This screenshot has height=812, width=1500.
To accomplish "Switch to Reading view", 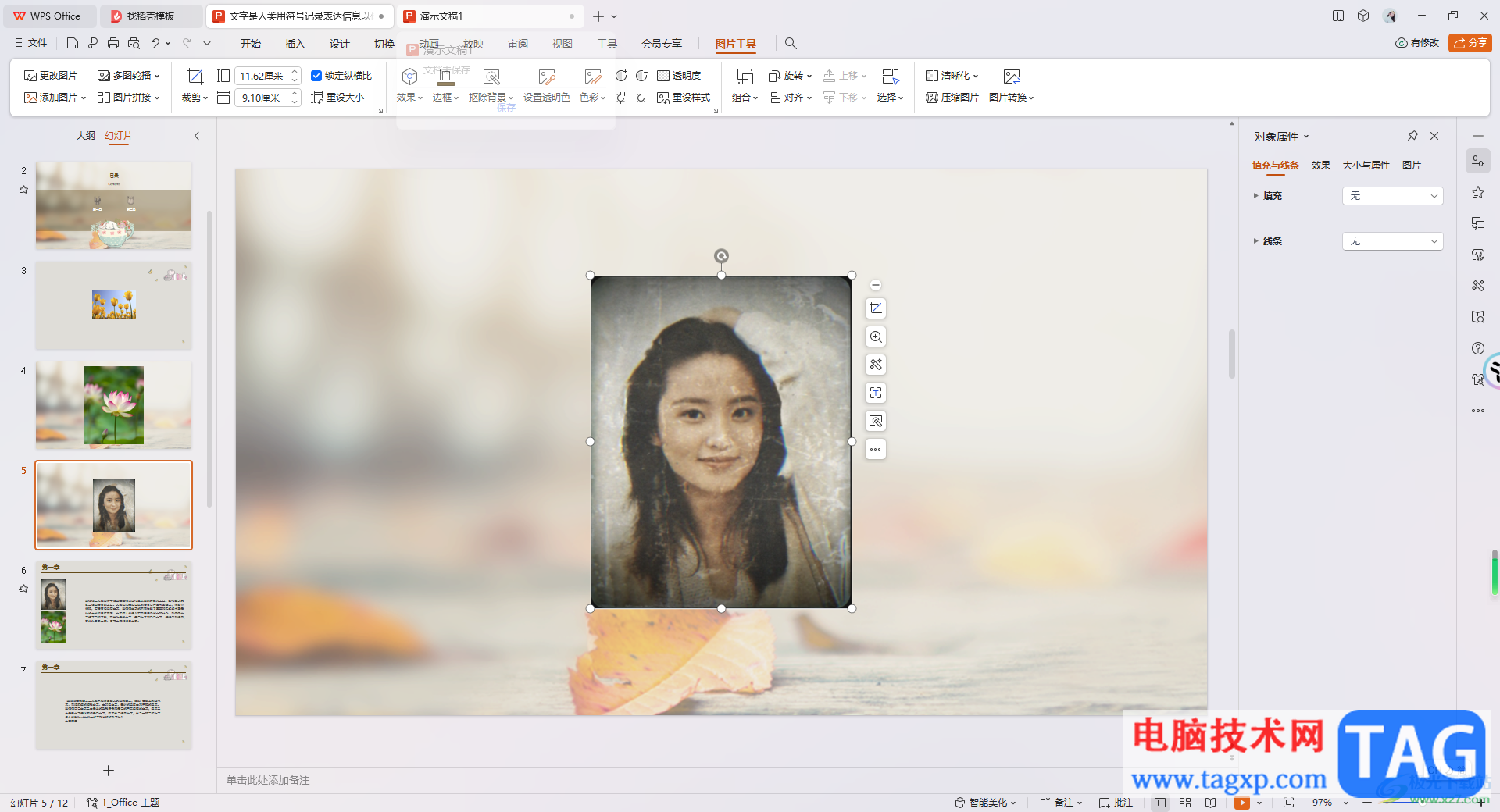I will pyautogui.click(x=1210, y=803).
